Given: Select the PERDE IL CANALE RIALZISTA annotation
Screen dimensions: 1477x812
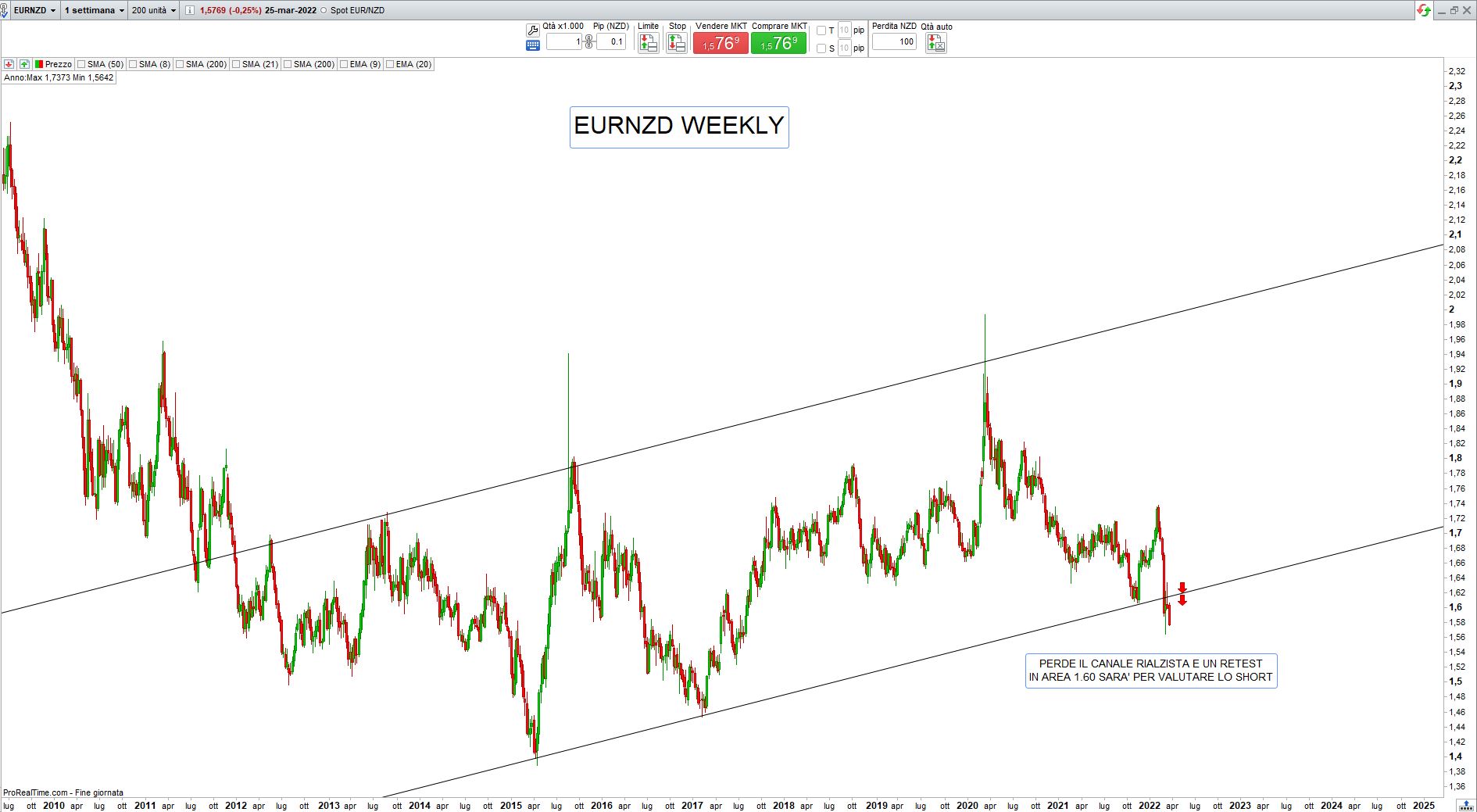Looking at the screenshot, I should click(x=1151, y=671).
